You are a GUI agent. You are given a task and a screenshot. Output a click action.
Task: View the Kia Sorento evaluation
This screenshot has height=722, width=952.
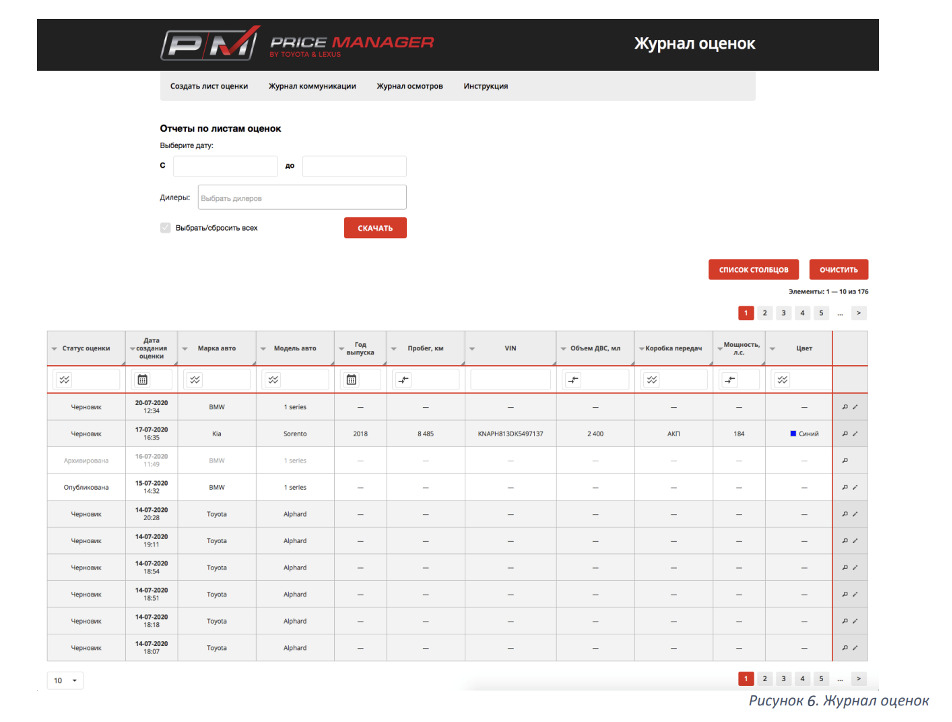pyautogui.click(x=845, y=434)
